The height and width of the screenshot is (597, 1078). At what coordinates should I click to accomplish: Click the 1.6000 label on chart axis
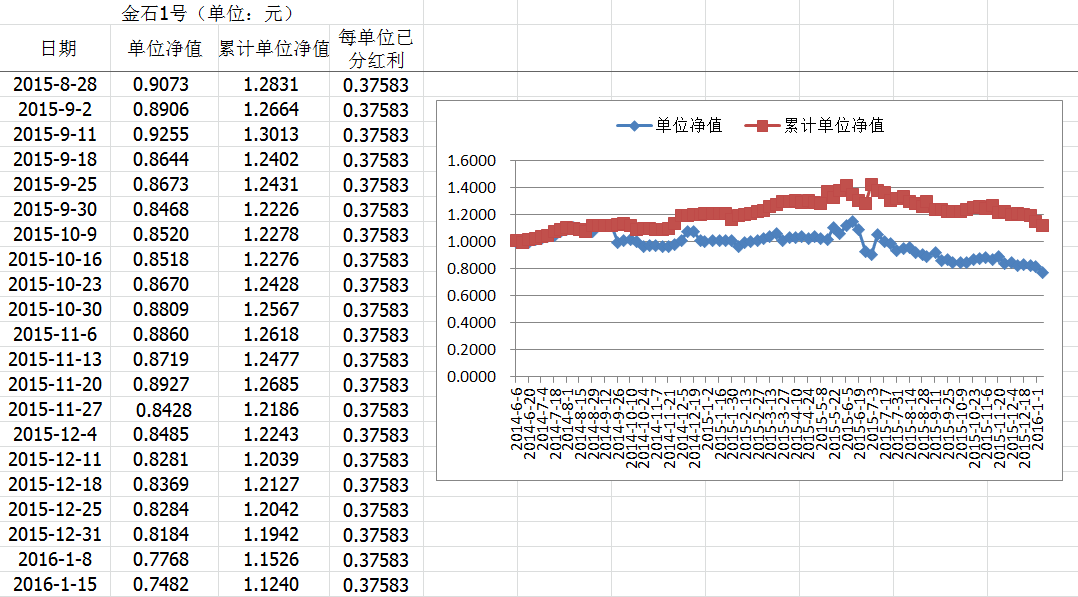point(471,161)
